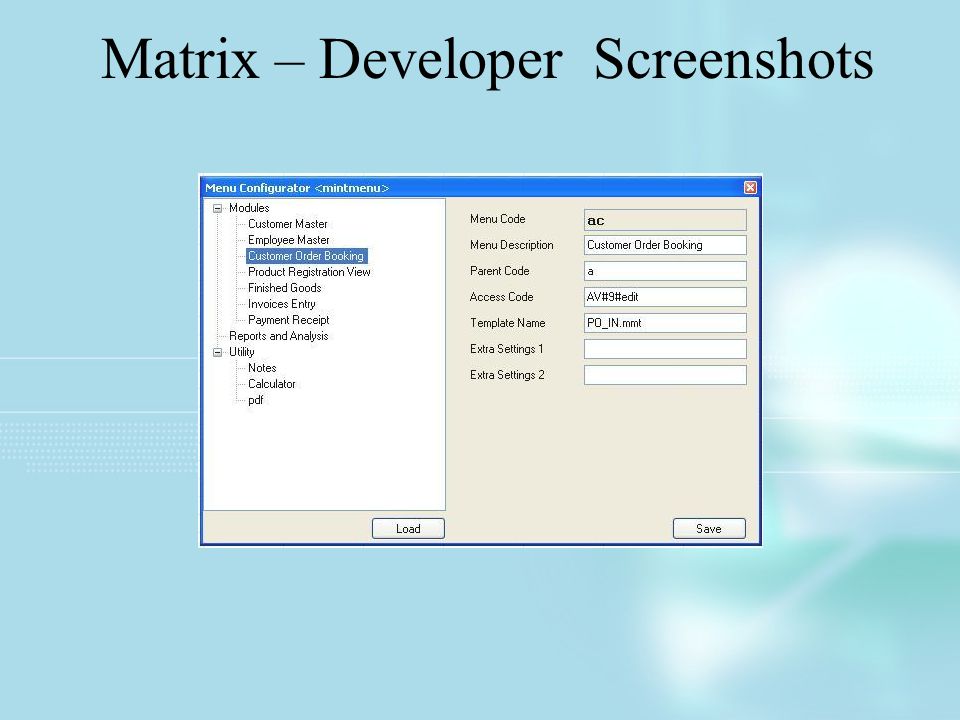This screenshot has width=960, height=720.
Task: Focus the Extra Settings 1 field
Action: click(x=665, y=349)
